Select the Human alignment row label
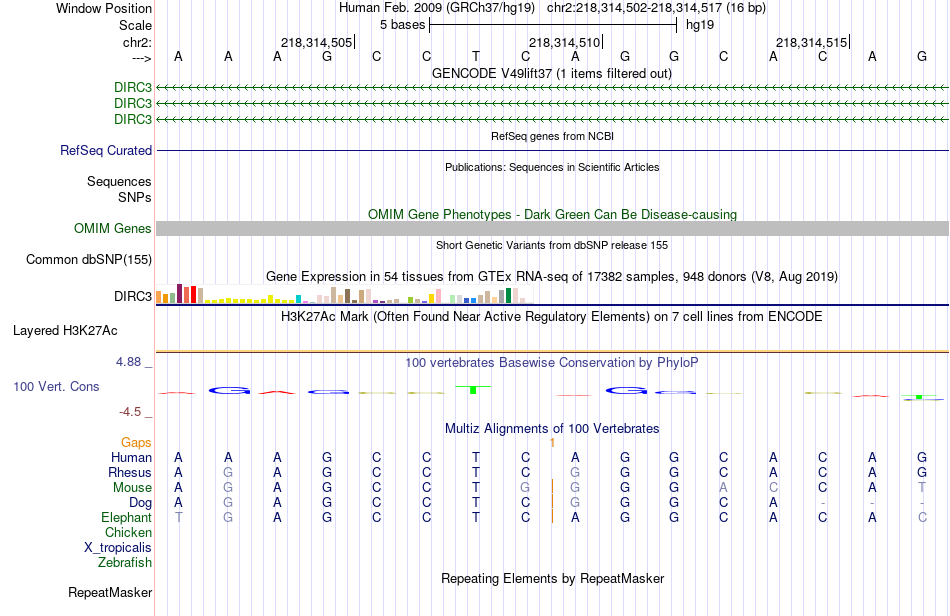950x616 pixels. pyautogui.click(x=131, y=457)
